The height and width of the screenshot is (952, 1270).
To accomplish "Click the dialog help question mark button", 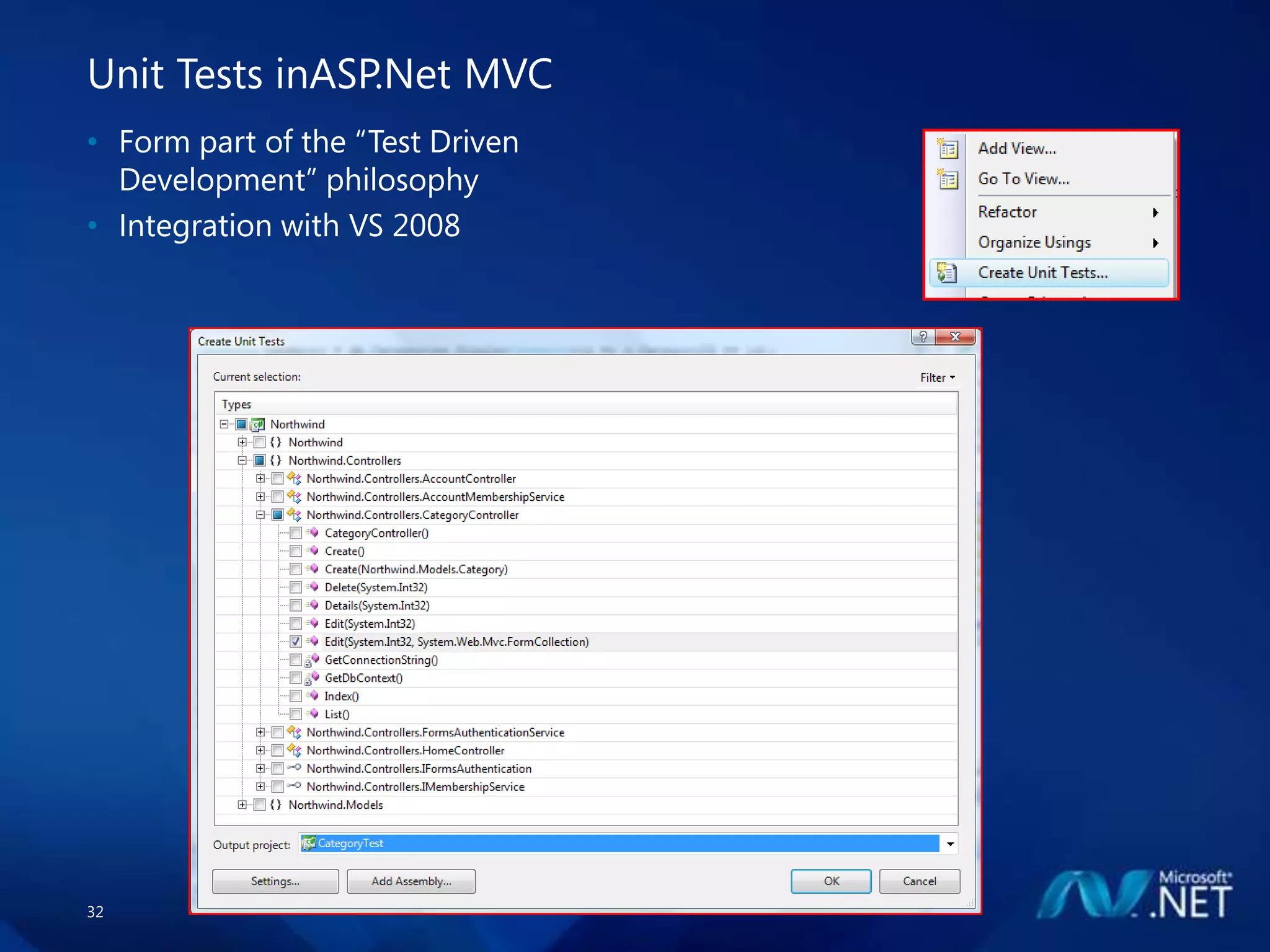I will click(x=923, y=337).
